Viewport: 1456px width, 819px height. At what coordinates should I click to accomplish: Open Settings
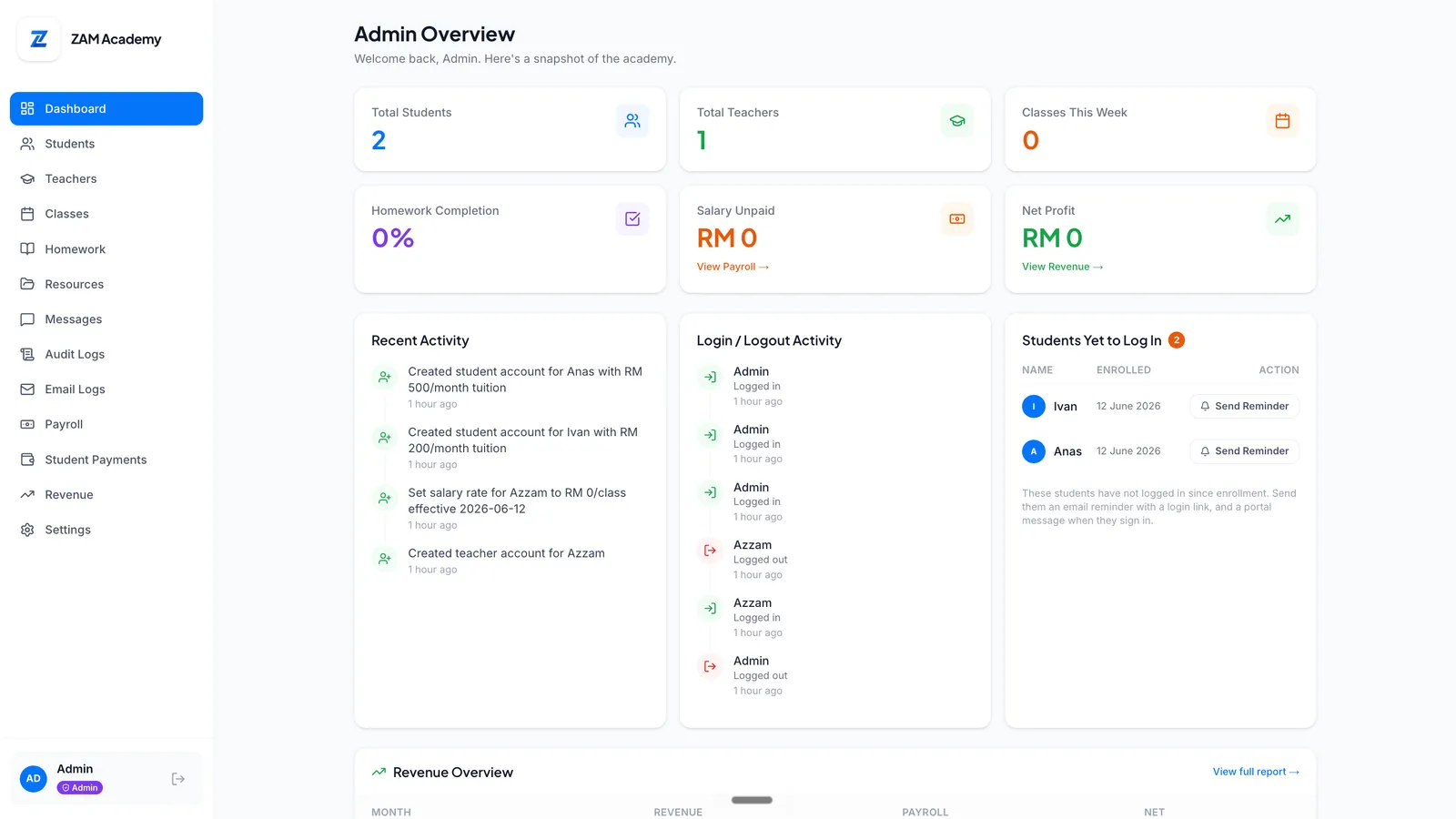(106, 530)
